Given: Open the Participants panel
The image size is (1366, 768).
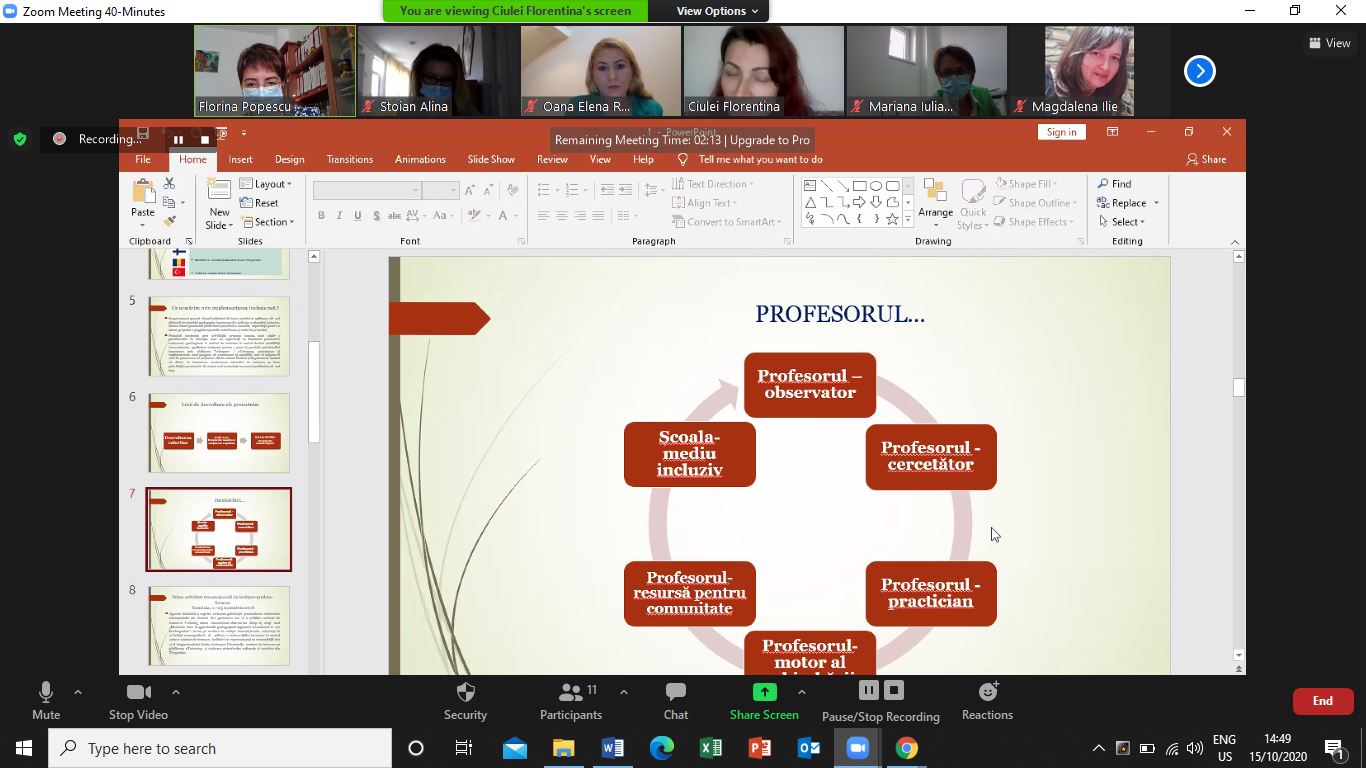Looking at the screenshot, I should (x=571, y=693).
